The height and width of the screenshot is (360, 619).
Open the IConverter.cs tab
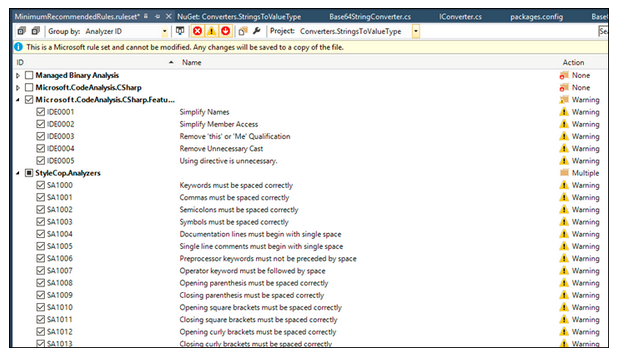(460, 17)
